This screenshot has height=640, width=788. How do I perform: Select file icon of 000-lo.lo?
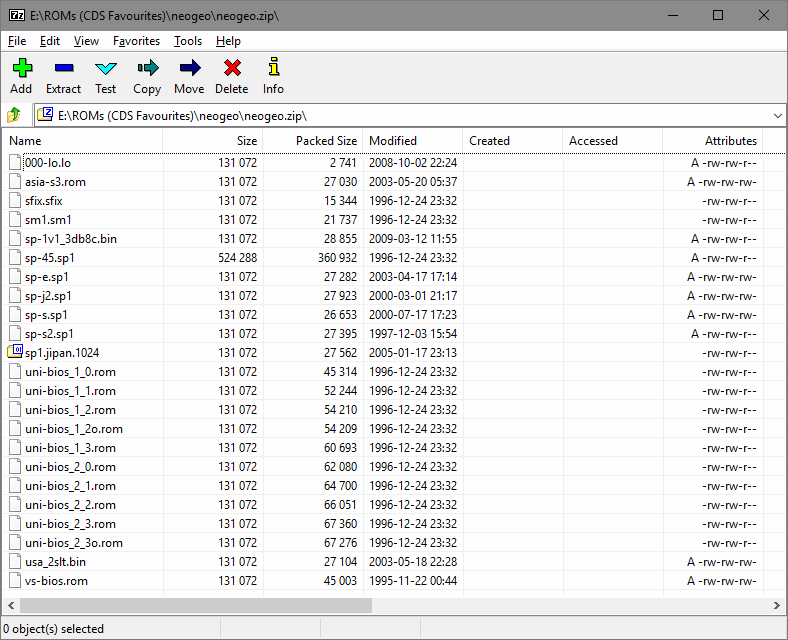tap(15, 162)
